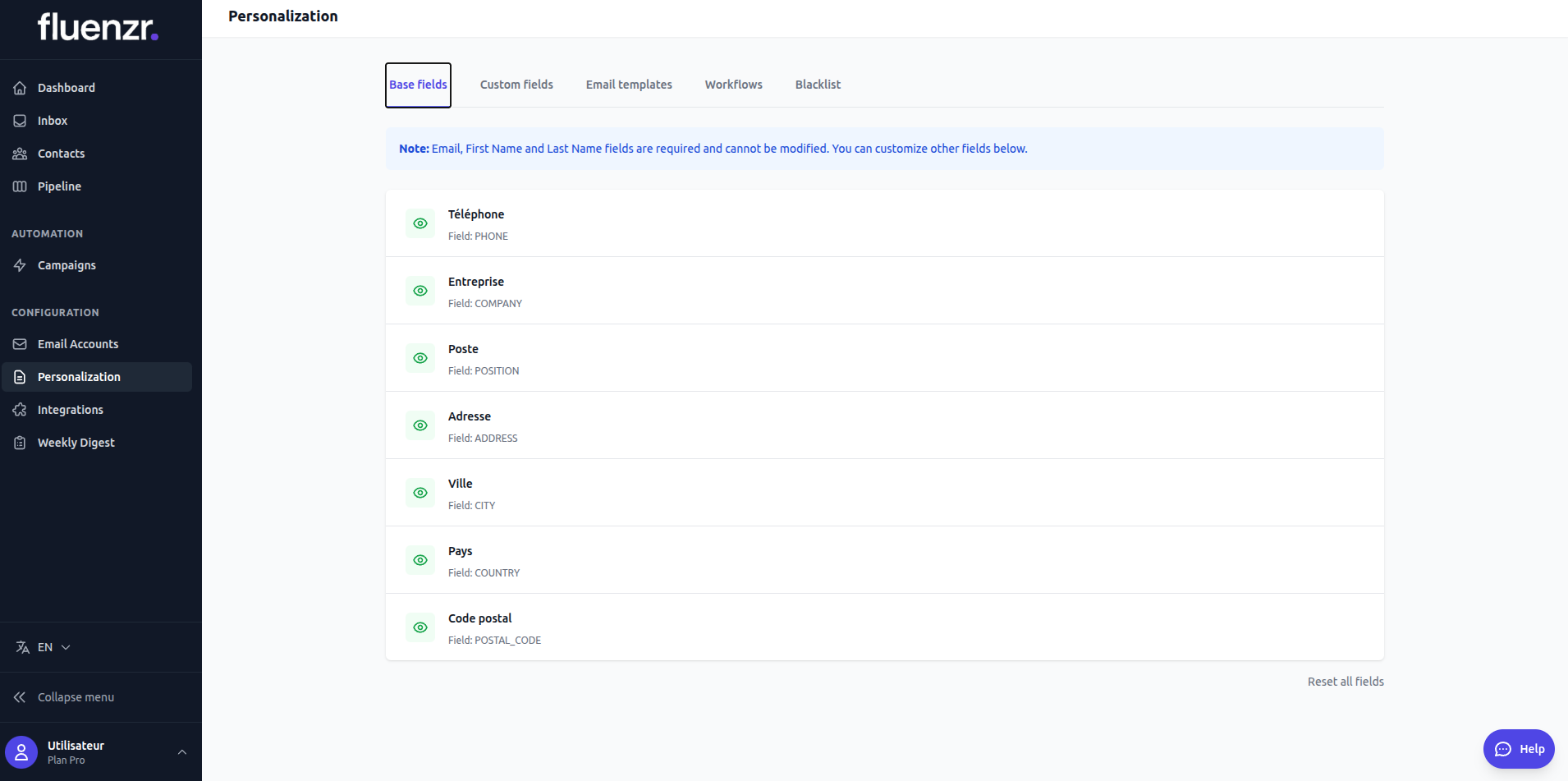Toggle visibility of the Téléphone field

[420, 223]
